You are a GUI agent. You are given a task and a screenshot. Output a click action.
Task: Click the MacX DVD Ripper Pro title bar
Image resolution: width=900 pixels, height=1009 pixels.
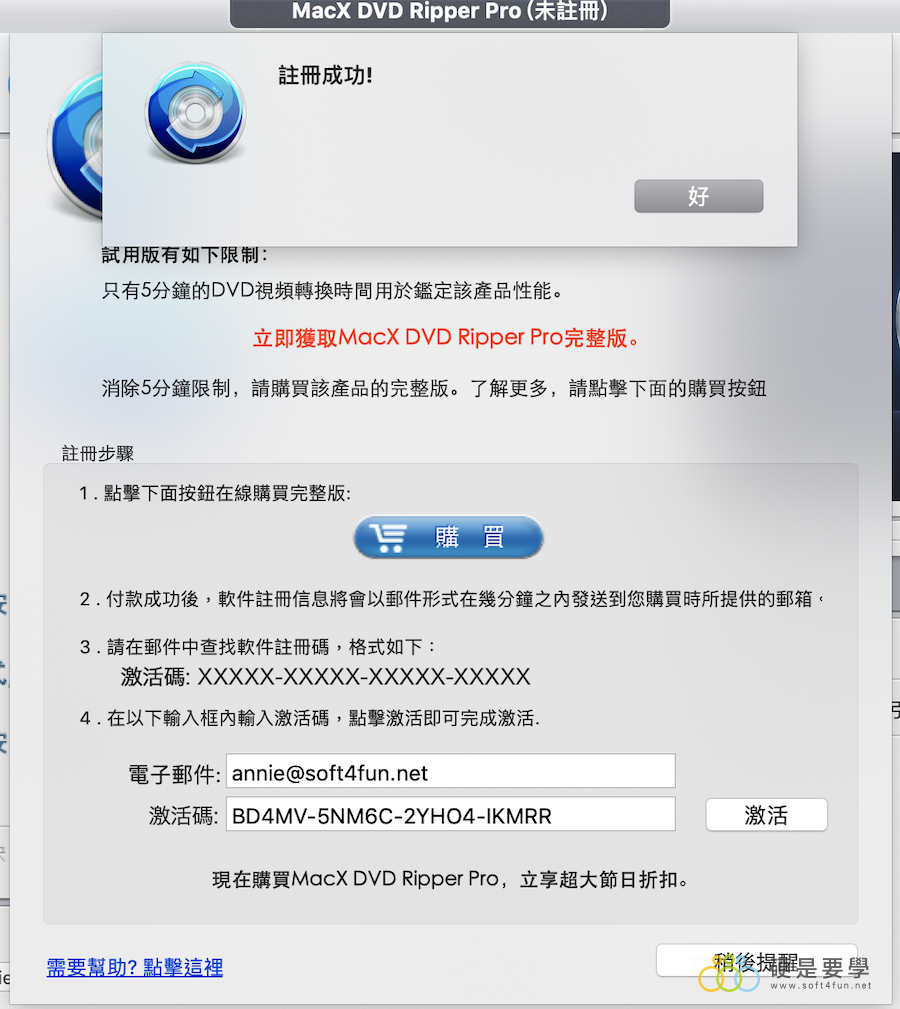(450, 12)
